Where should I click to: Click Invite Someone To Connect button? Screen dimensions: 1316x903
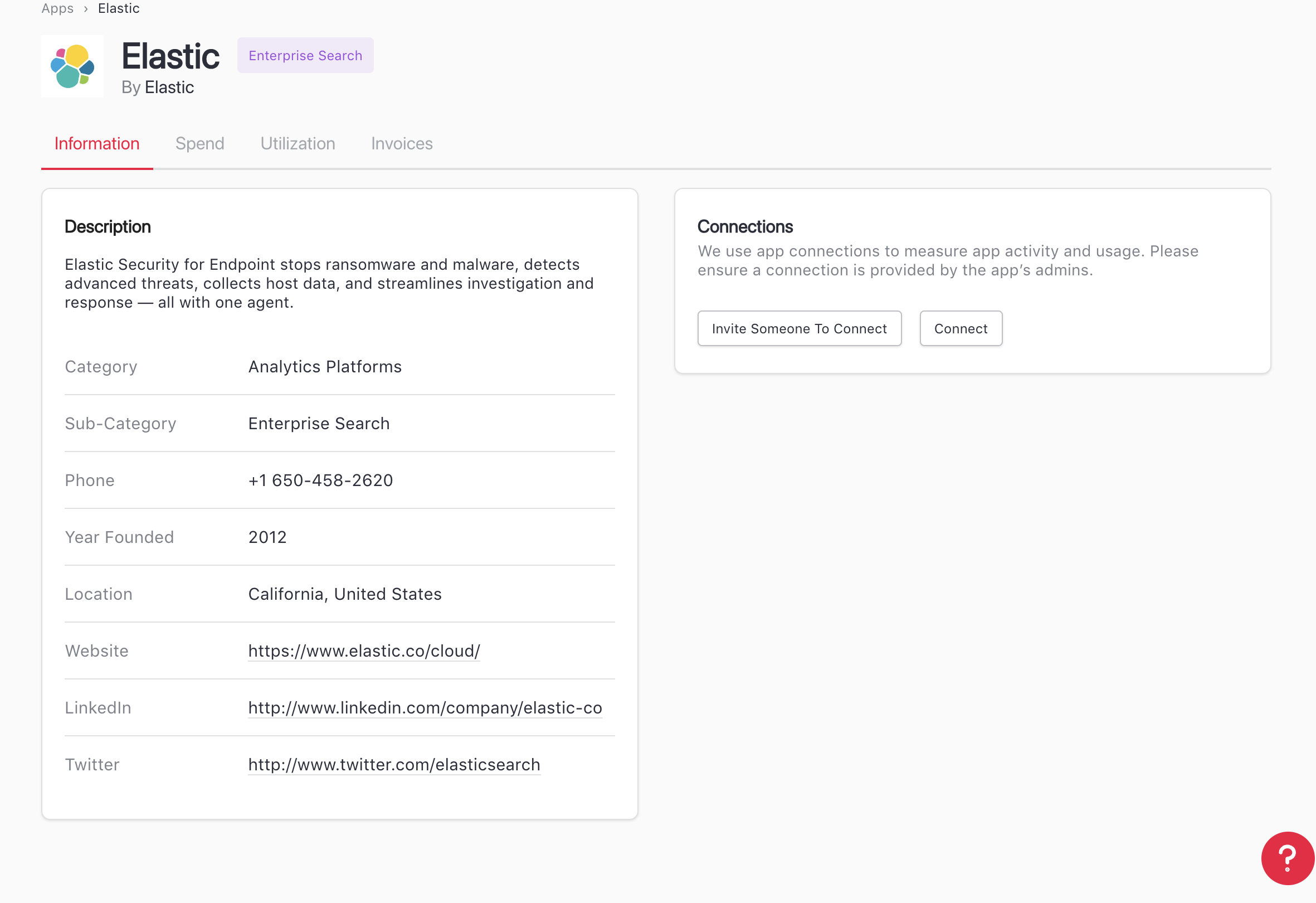point(799,328)
